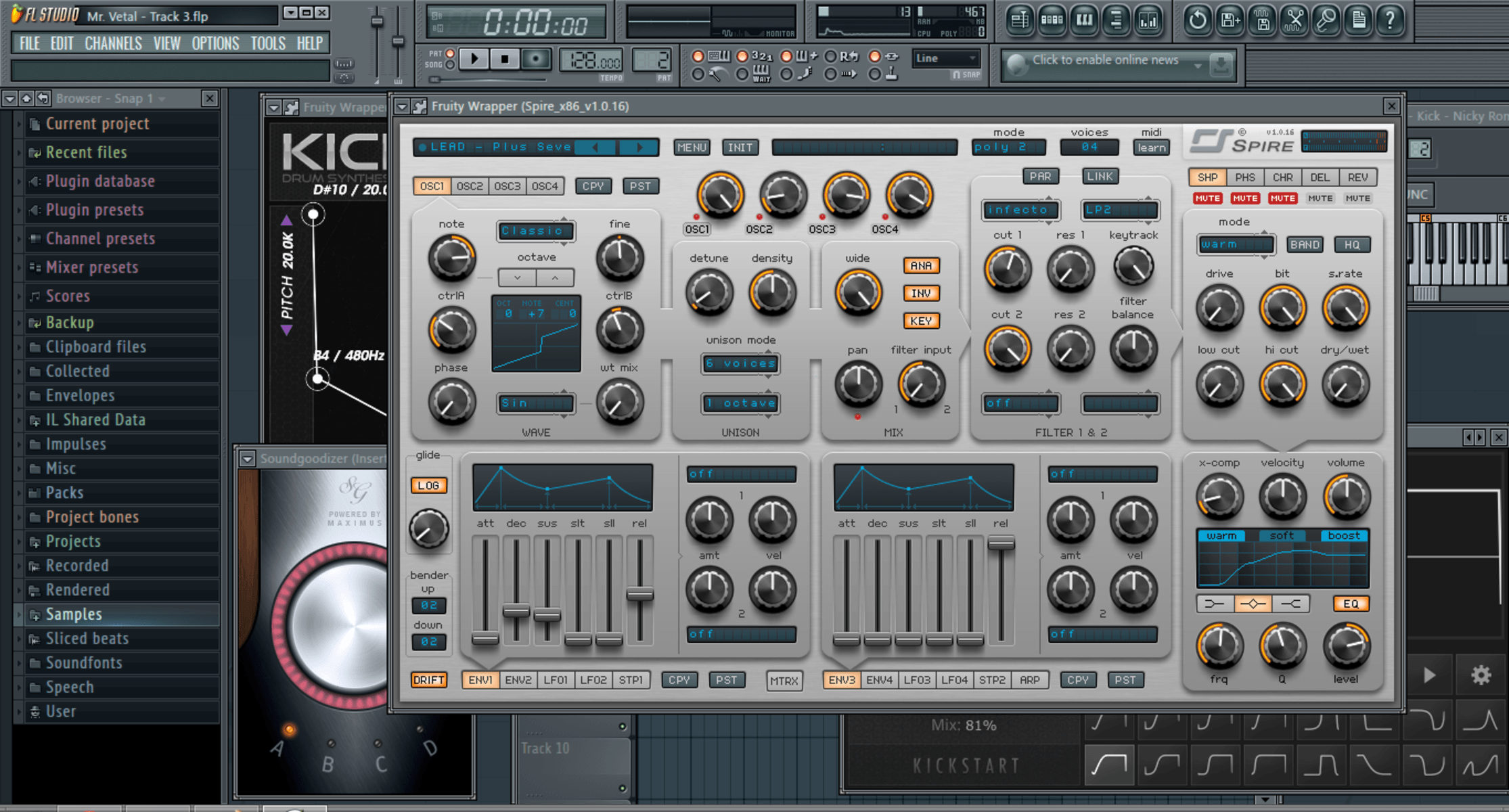Open the warm shaper mode dropdown
1509x812 pixels.
coord(1236,244)
